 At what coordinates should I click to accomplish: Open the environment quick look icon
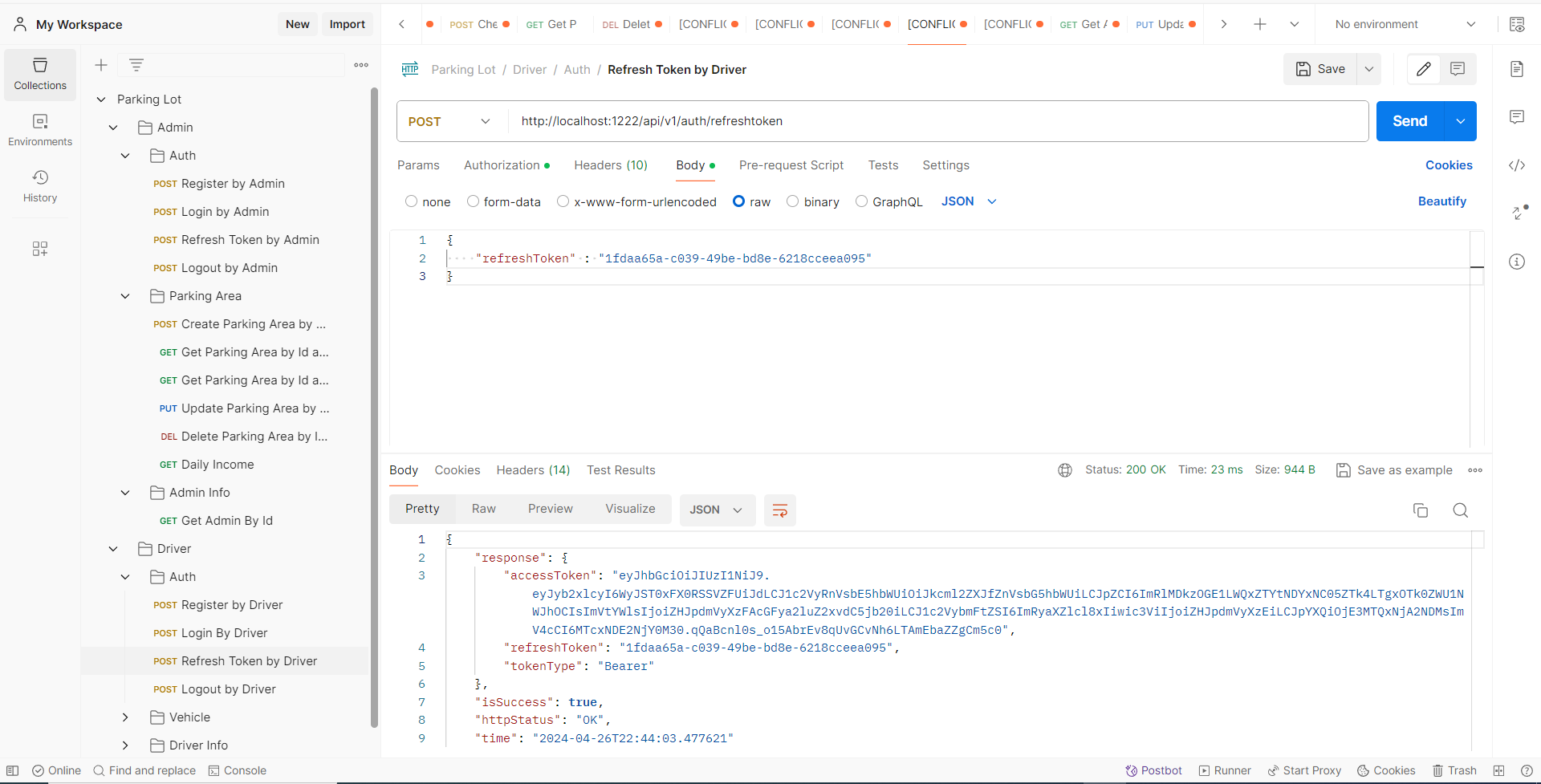(x=1517, y=24)
